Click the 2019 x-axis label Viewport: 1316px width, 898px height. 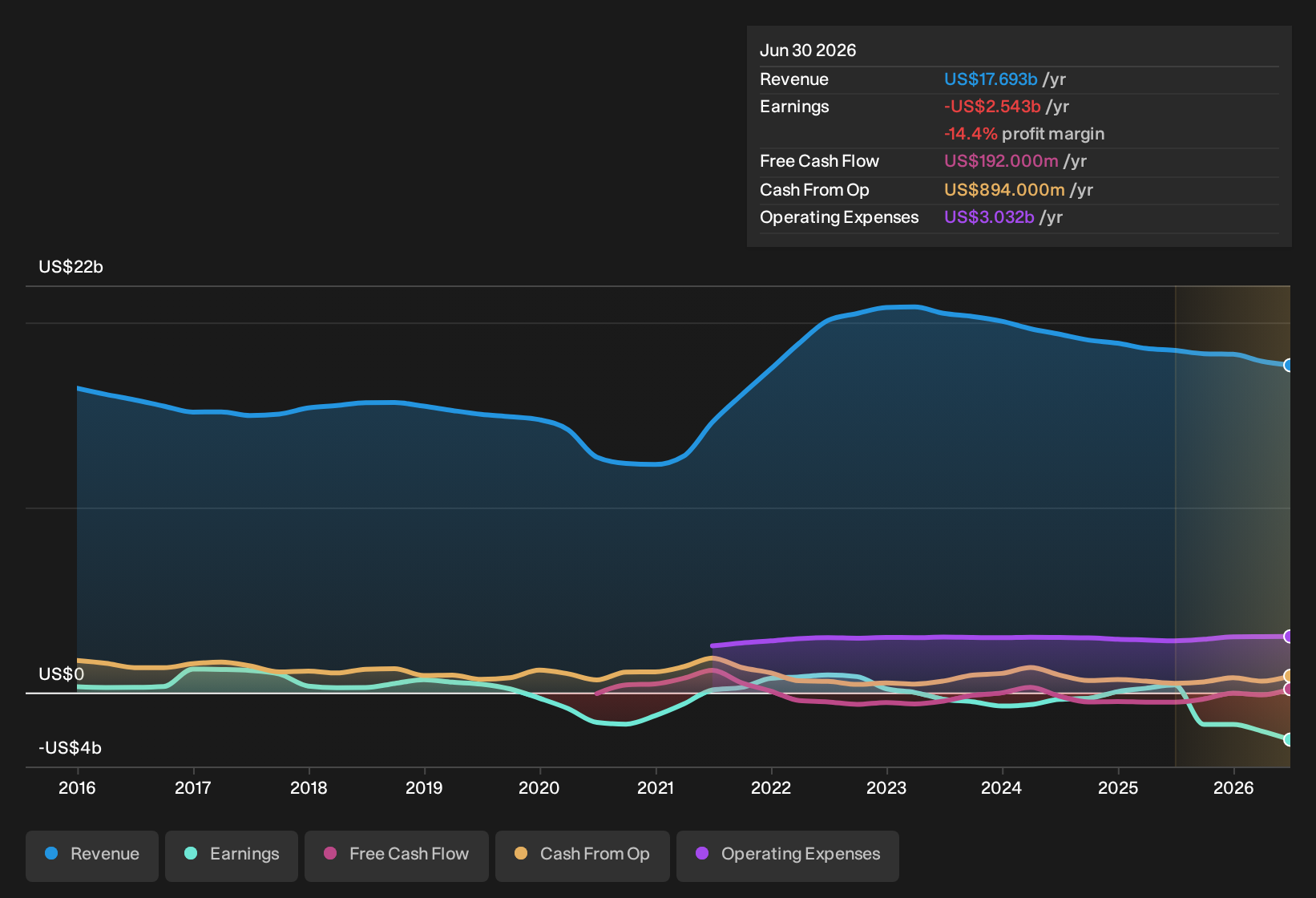pos(424,788)
